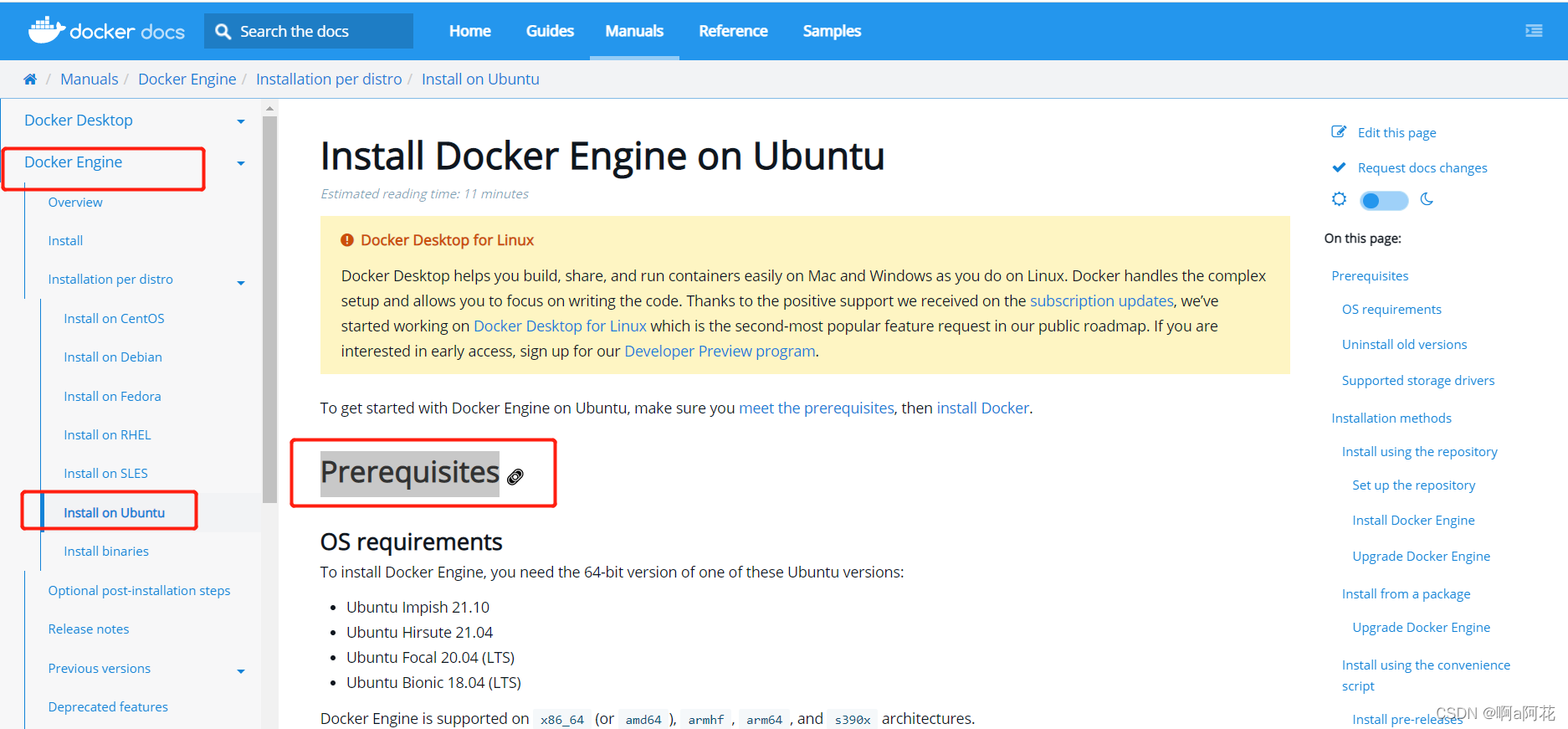1568x729 pixels.
Task: Open Docker Desktop in sidebar
Action: (x=79, y=121)
